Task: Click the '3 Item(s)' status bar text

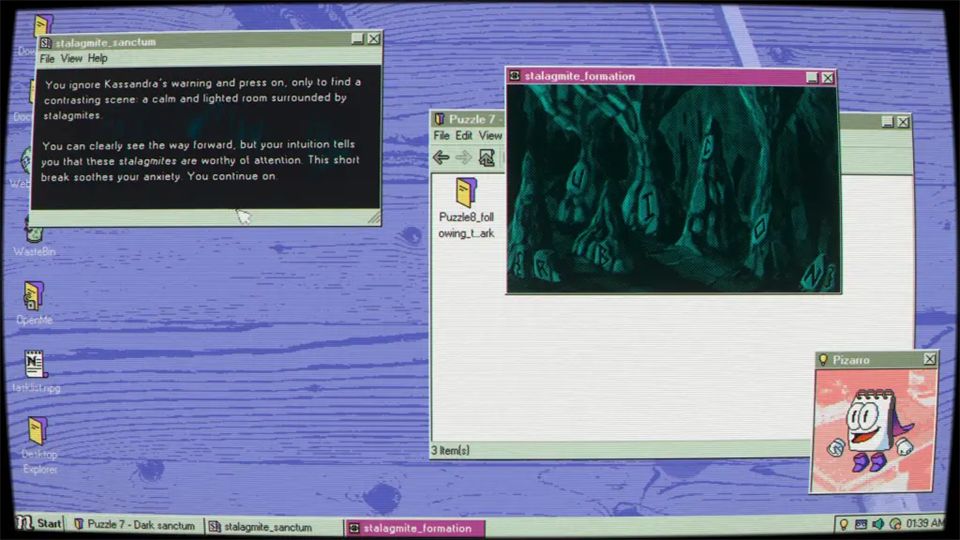Action: pyautogui.click(x=450, y=451)
